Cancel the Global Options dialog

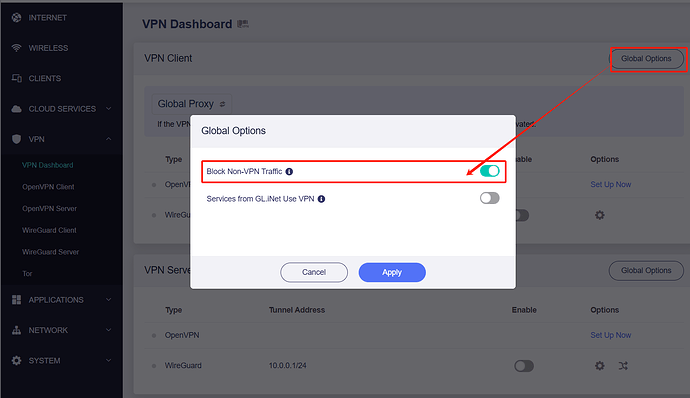314,273
